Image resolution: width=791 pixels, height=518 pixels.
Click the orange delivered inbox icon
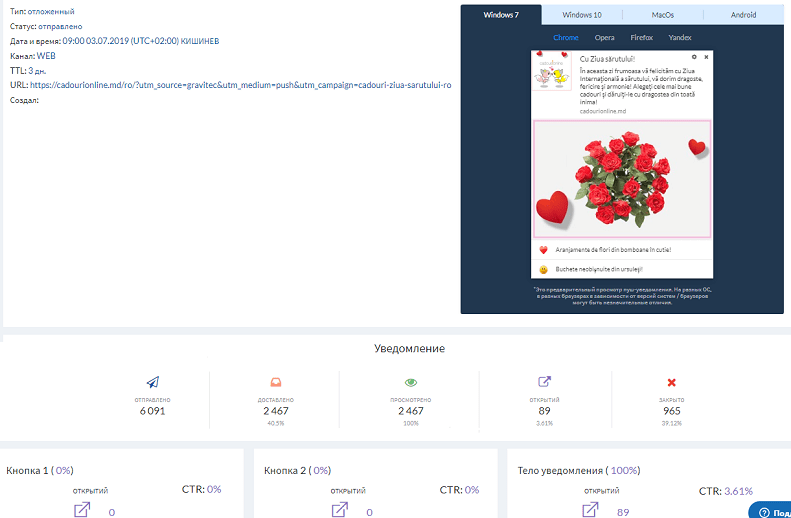pyautogui.click(x=274, y=382)
